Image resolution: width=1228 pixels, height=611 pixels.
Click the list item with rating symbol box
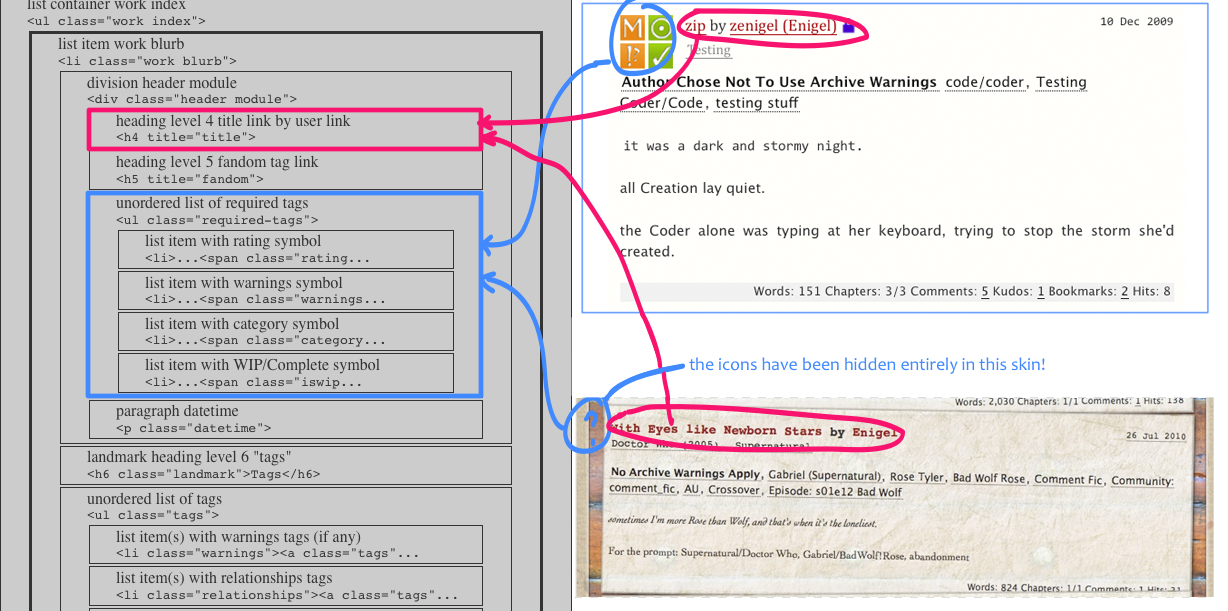click(x=285, y=249)
